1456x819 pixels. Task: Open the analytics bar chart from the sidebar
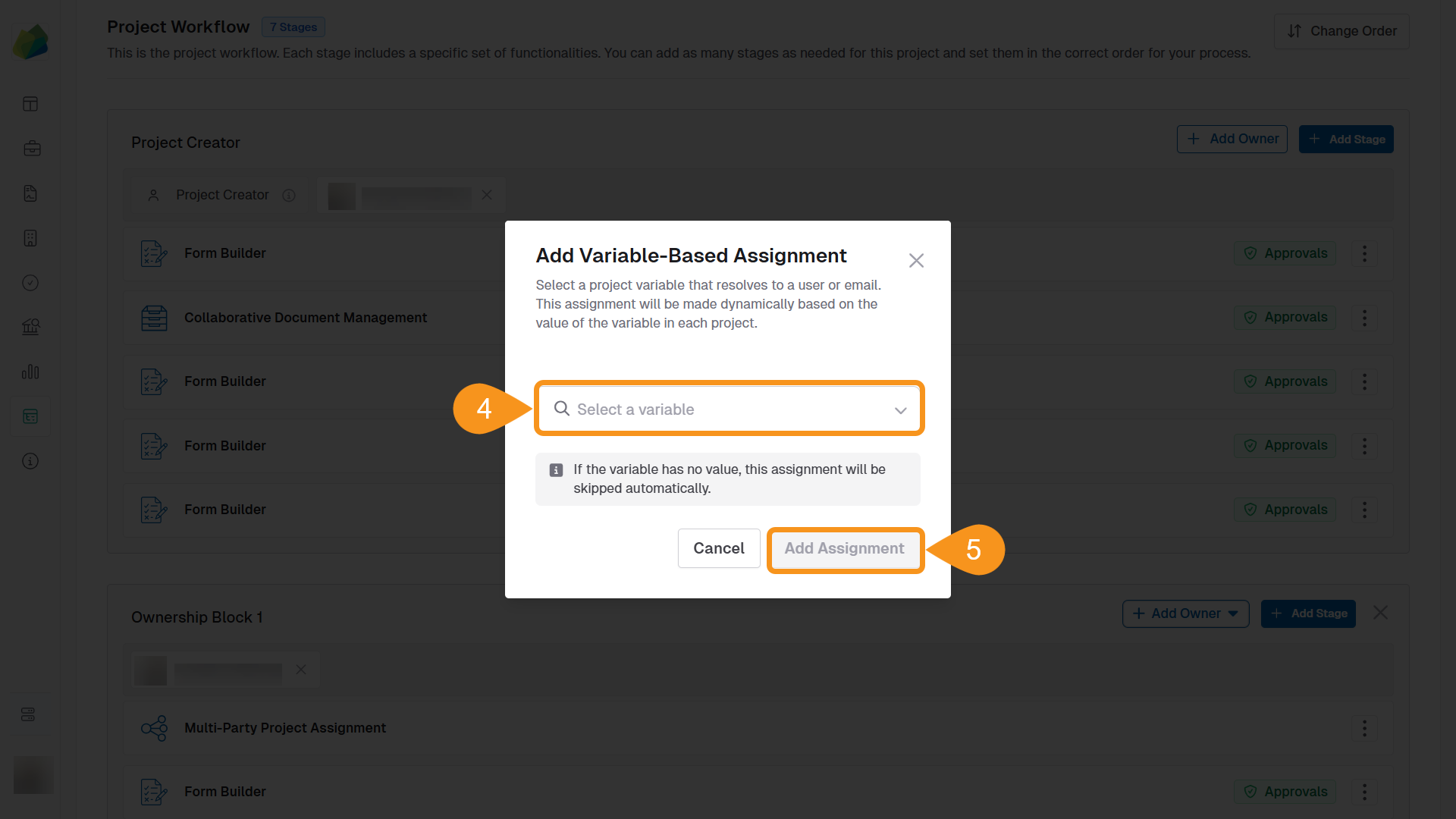30,372
